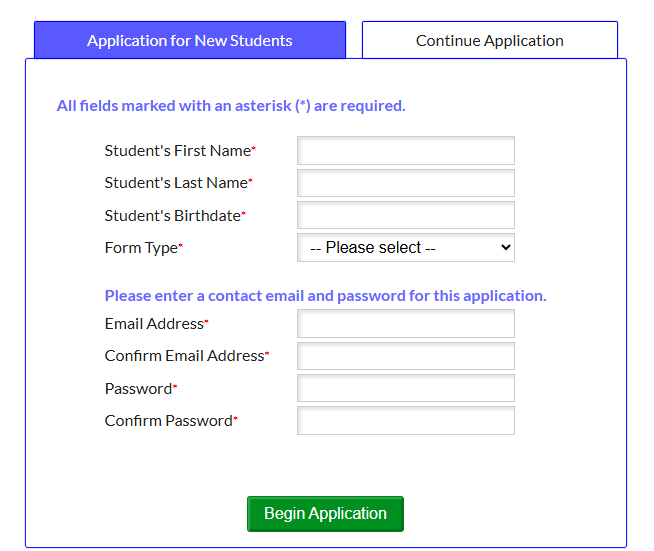Click into the Email Address field
The image size is (654, 551).
click(x=406, y=324)
